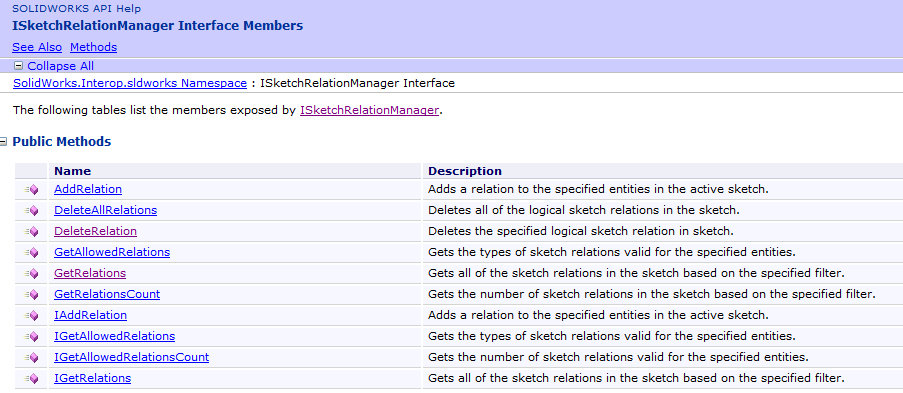This screenshot has width=903, height=393.
Task: Click the method icon beside GetRelationsCount
Action: (31, 294)
